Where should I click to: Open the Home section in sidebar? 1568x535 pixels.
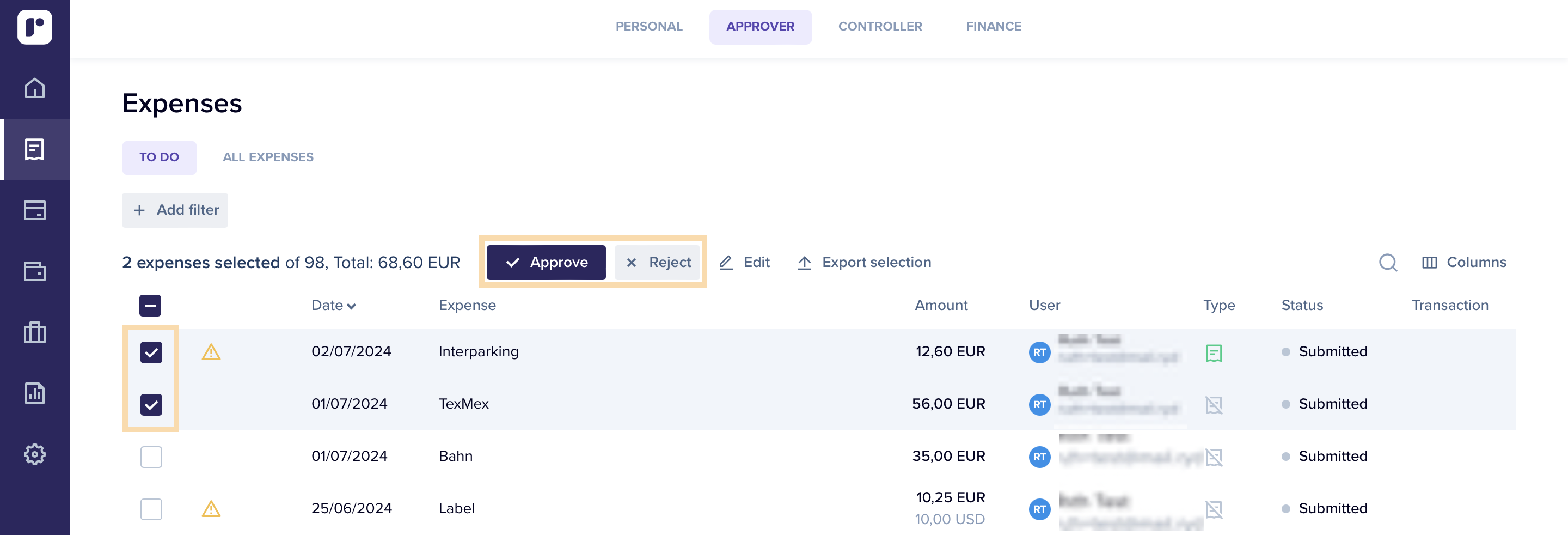35,88
